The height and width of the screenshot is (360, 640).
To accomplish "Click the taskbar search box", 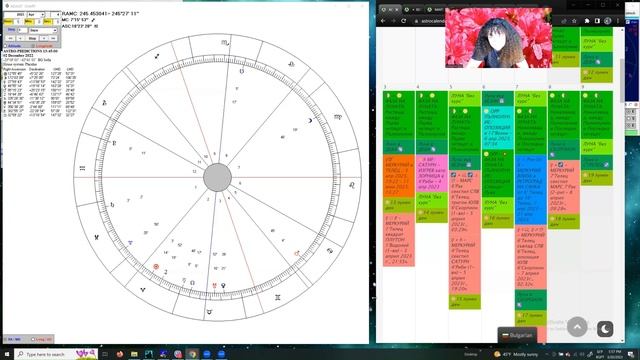I will [x=56, y=354].
